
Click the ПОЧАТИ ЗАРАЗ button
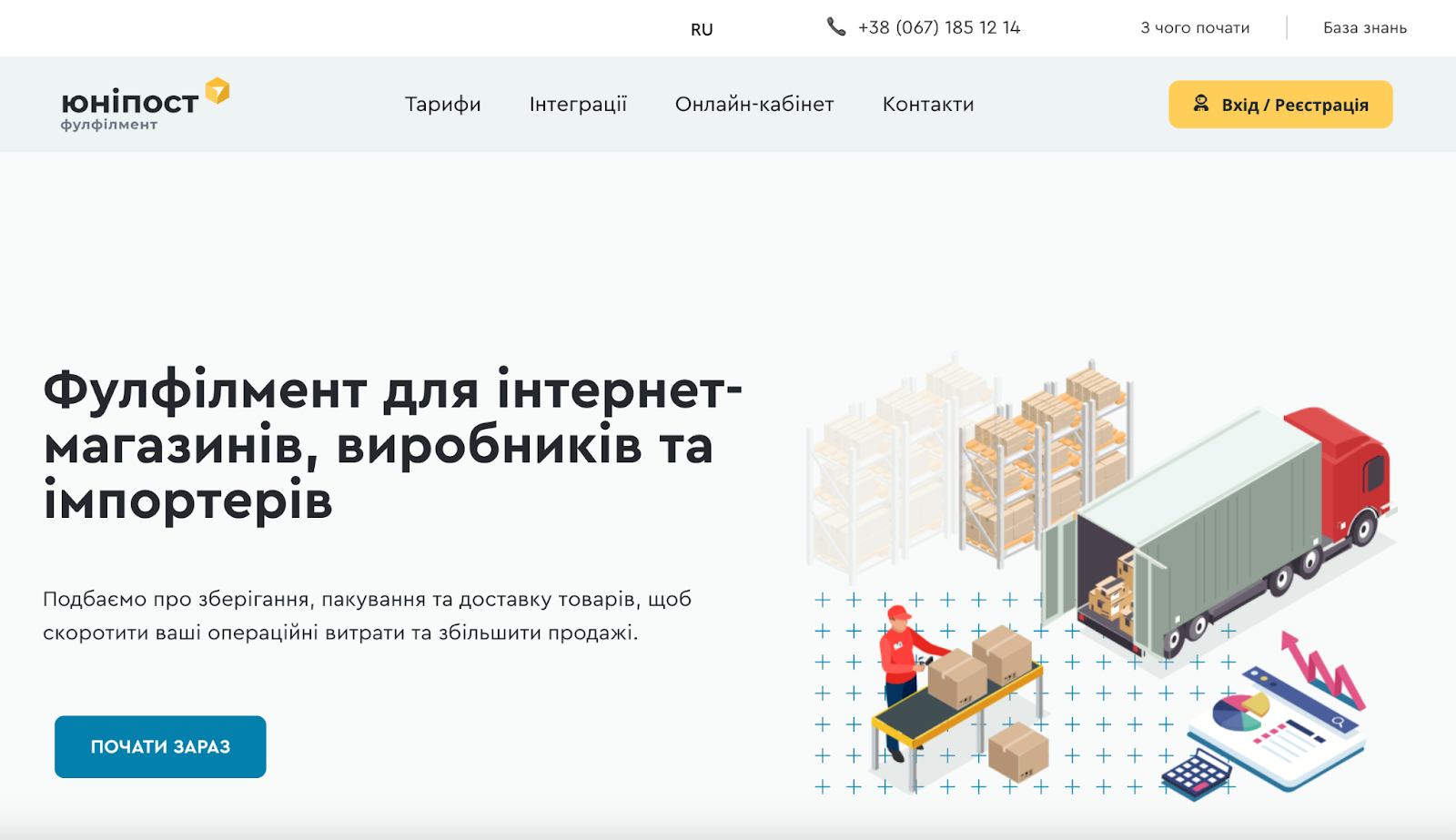(160, 746)
